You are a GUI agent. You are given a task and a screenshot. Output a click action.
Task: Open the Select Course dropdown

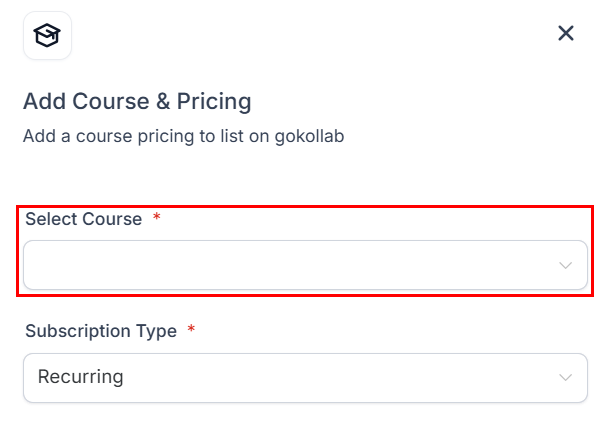pos(305,265)
